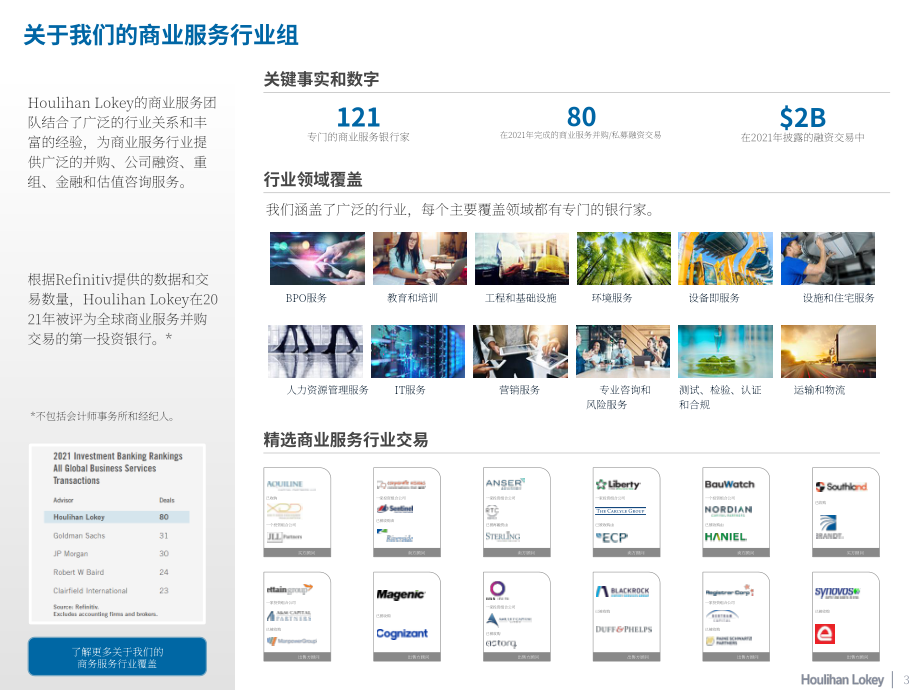Click the 关键事实和数字 heading

tap(321, 79)
